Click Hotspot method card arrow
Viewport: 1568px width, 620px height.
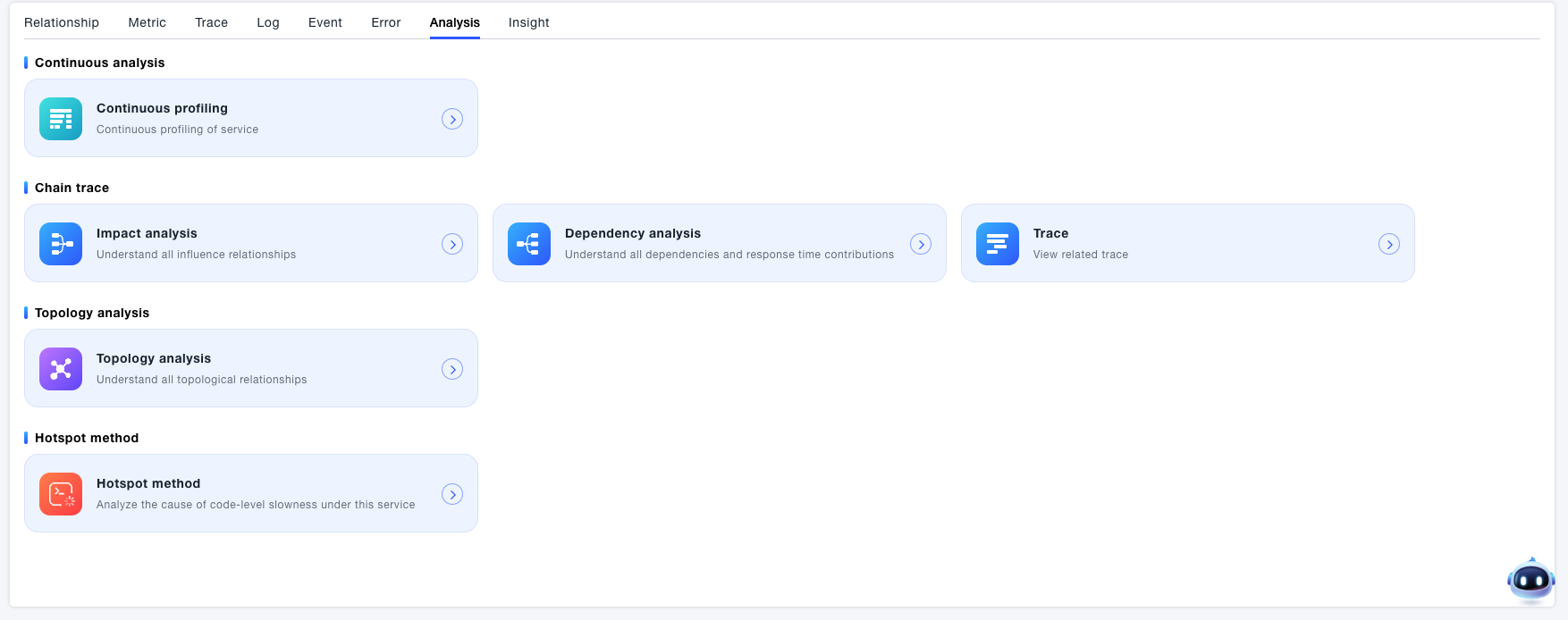coord(452,494)
